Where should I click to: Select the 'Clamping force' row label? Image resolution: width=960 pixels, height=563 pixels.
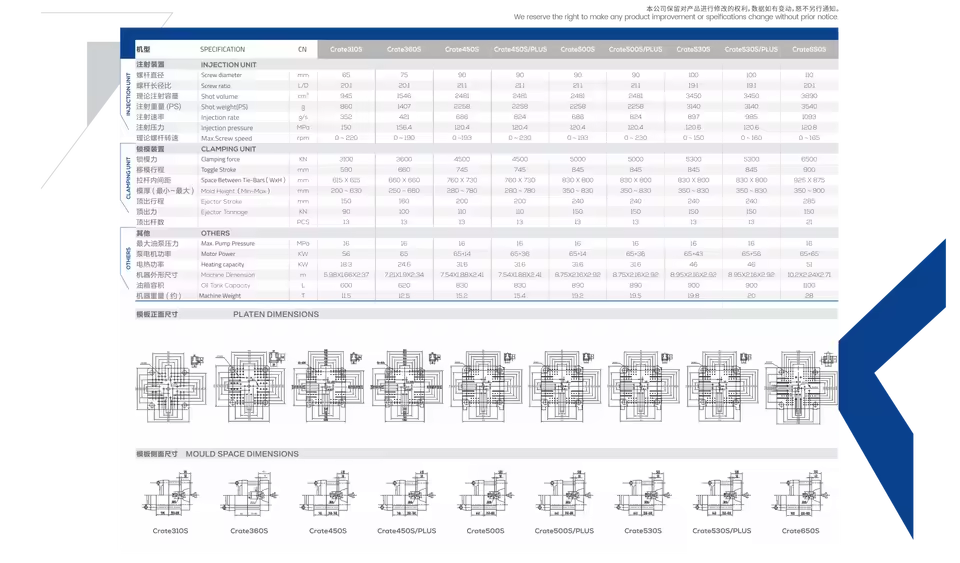(x=220, y=160)
